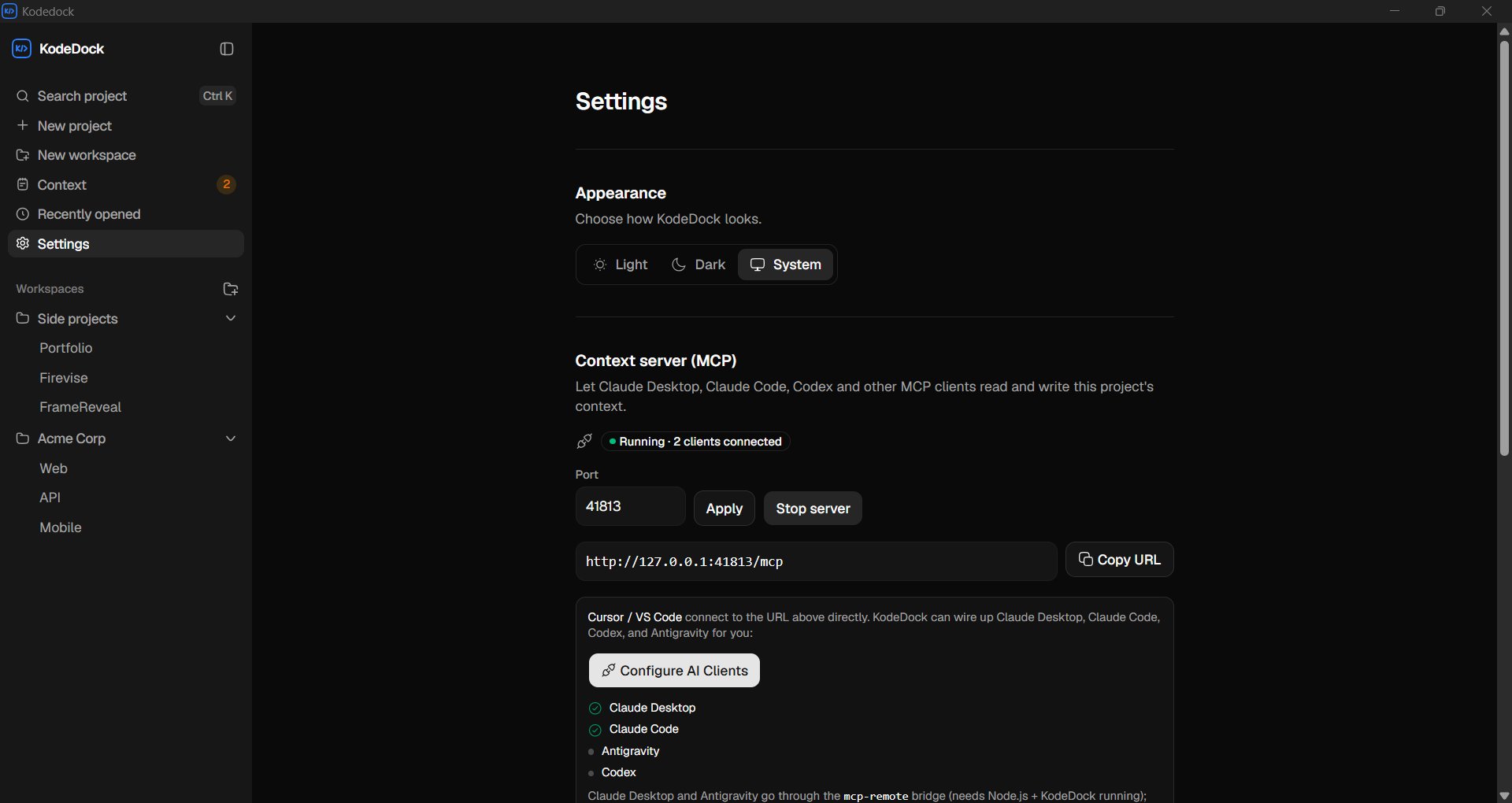Click the MCP URL text field
The height and width of the screenshot is (803, 1512).
816,561
